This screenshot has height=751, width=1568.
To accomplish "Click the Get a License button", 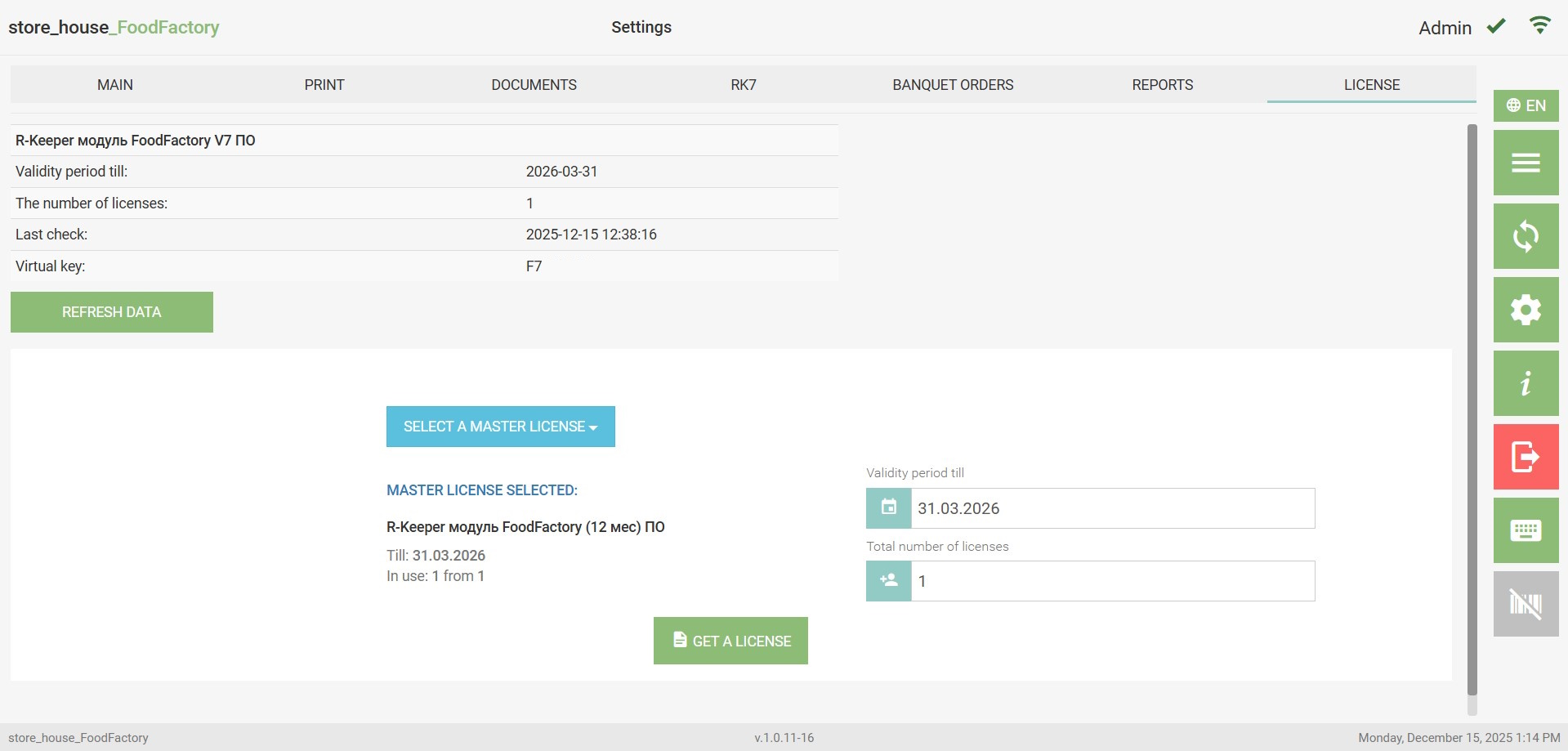I will (730, 641).
